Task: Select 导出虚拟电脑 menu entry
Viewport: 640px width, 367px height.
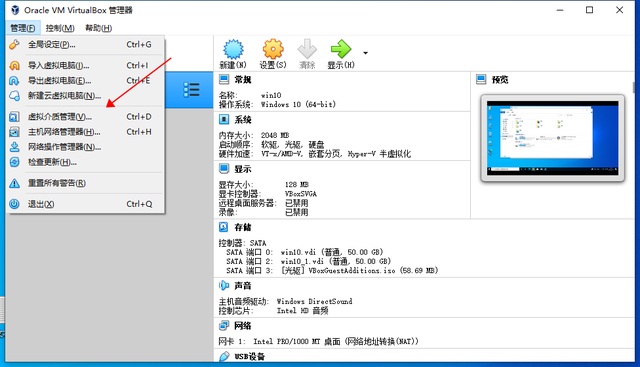Action: 85,80
